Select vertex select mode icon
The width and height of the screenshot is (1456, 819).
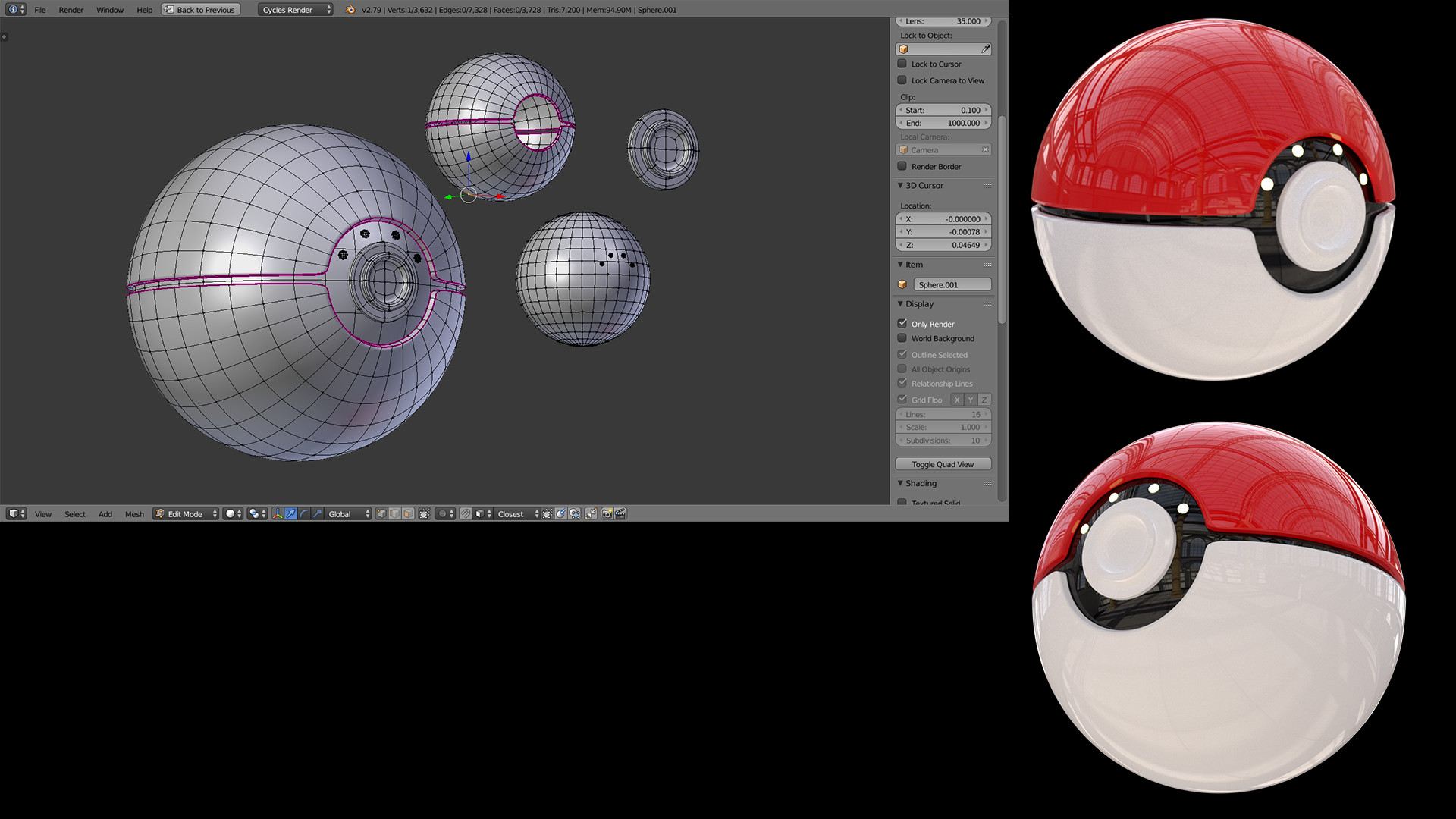[381, 514]
